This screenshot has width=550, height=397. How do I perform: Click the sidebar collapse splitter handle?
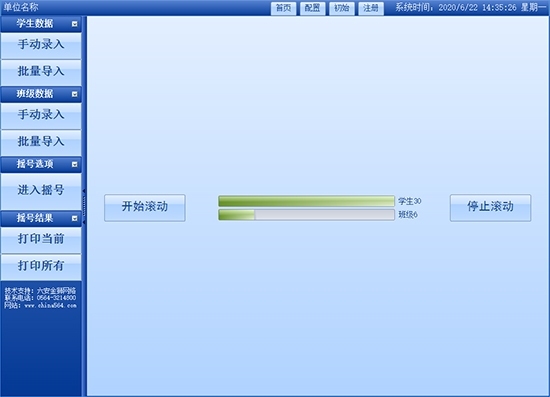coord(84,206)
